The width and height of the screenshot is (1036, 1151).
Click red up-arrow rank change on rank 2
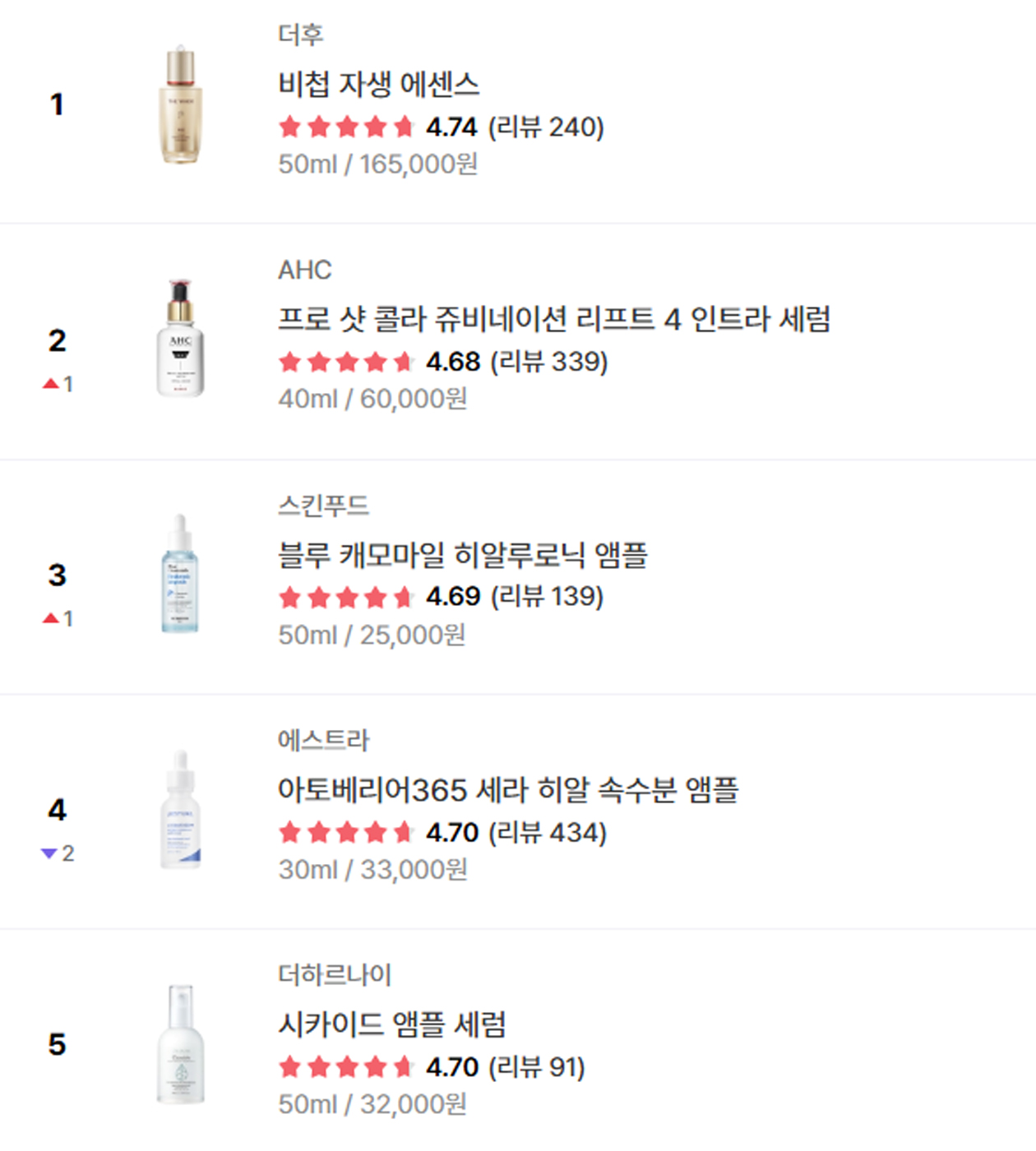point(58,384)
